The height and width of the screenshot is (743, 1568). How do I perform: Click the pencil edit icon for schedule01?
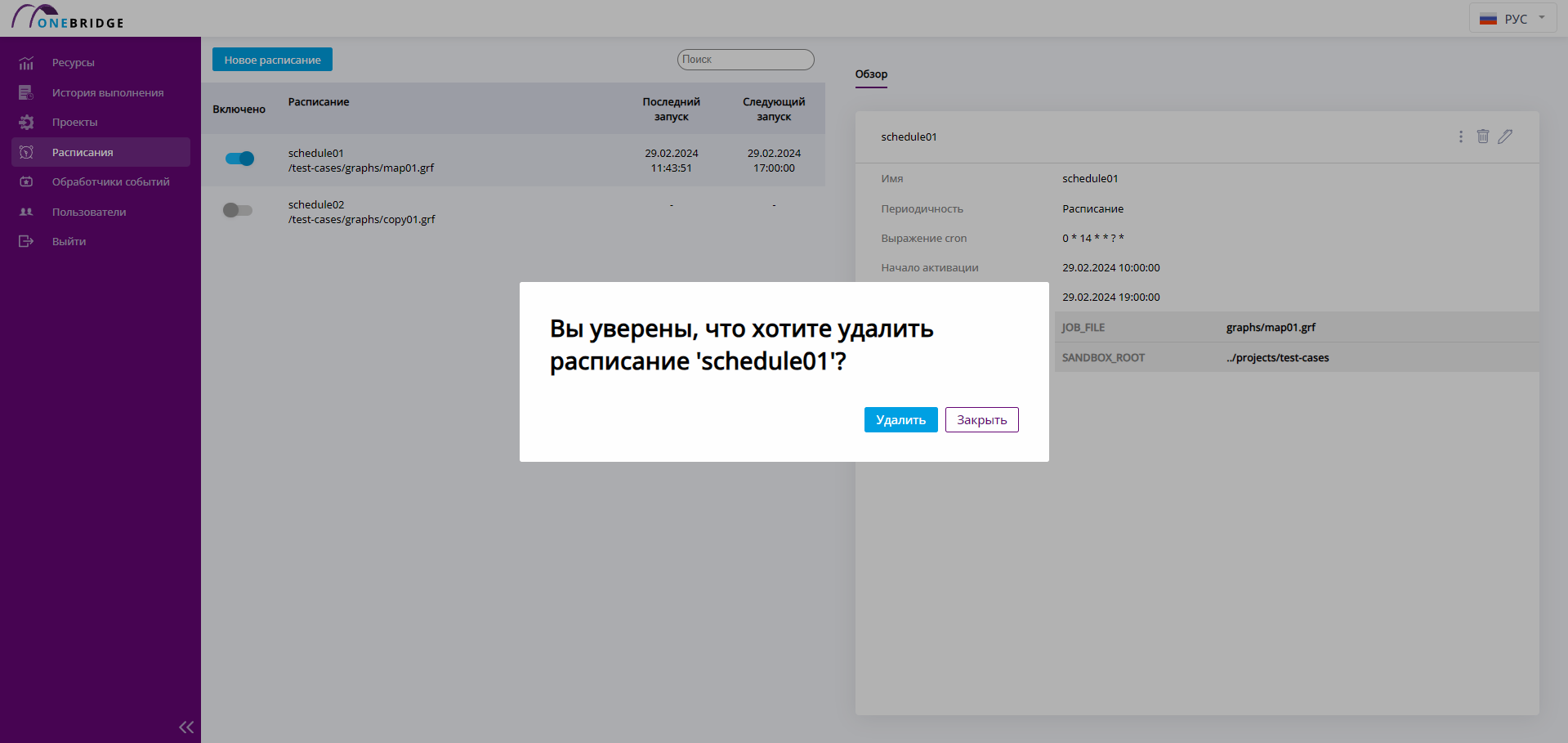(x=1505, y=137)
